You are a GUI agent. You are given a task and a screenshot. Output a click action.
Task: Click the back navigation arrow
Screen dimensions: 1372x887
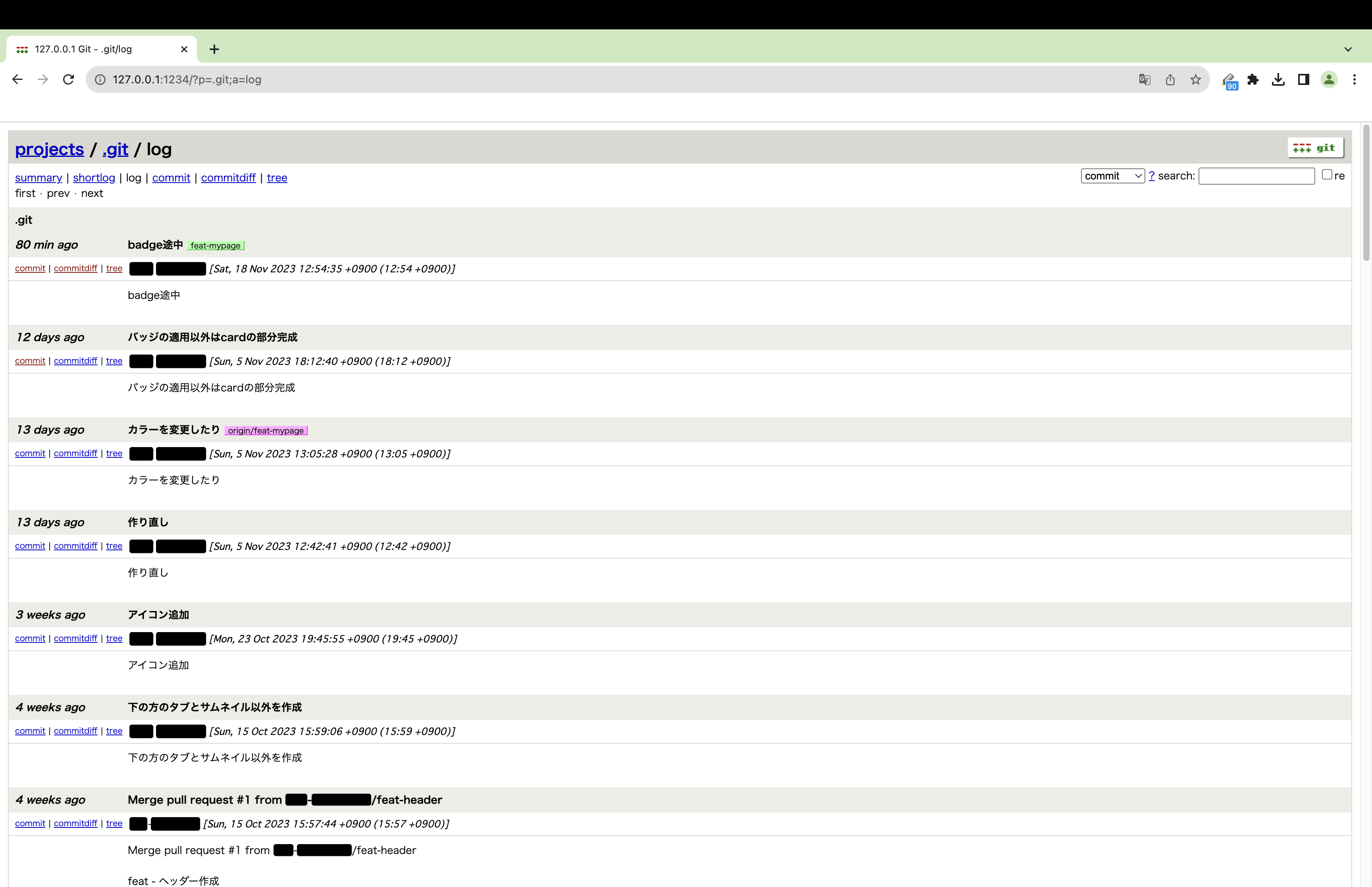(17, 79)
